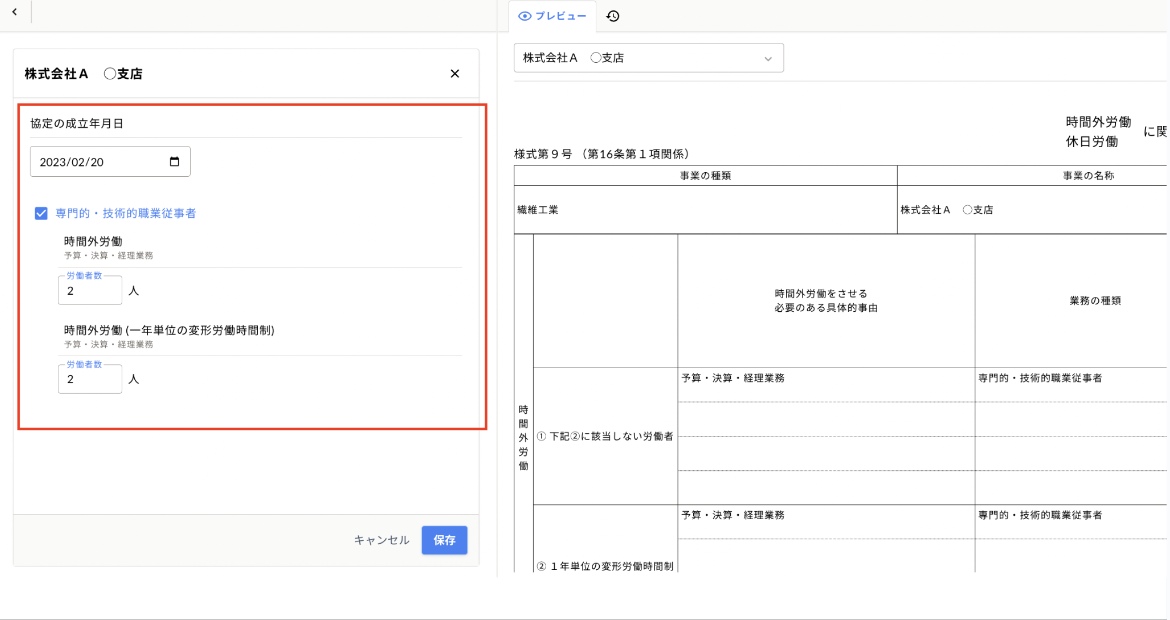
Task: Click 時間外労働をさせる必要のある具体的事由 header cell
Action: click(x=826, y=301)
